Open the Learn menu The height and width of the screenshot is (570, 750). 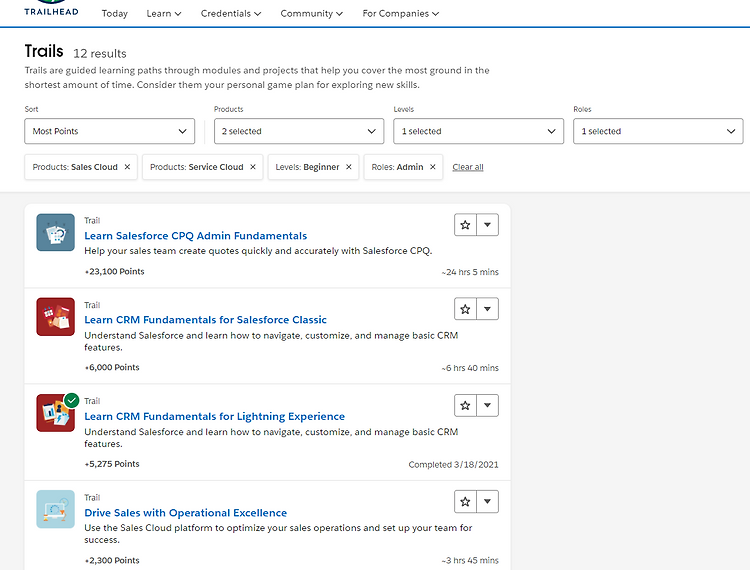pos(164,13)
